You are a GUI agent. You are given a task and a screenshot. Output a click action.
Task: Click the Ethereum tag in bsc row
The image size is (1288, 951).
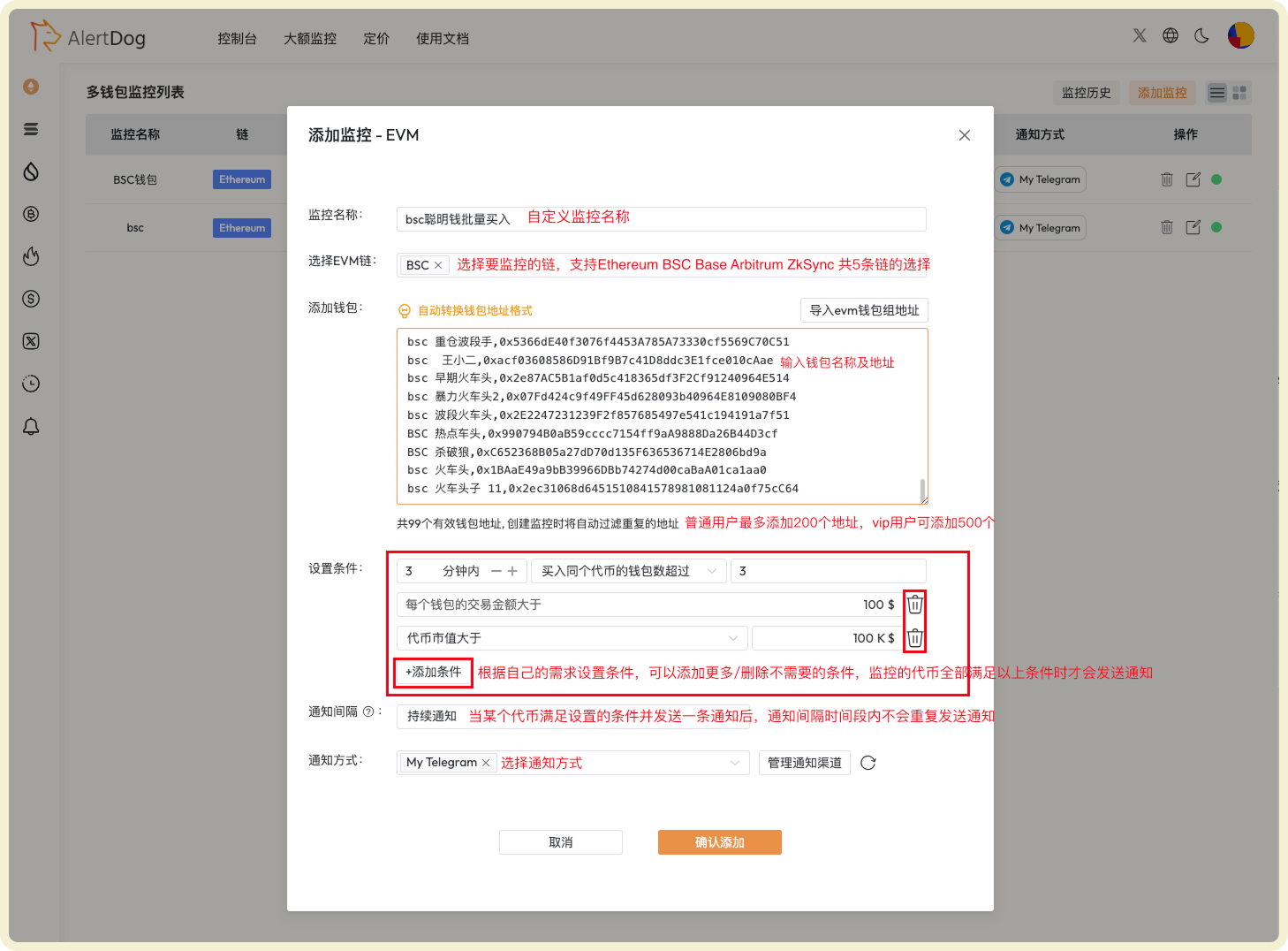tap(242, 228)
